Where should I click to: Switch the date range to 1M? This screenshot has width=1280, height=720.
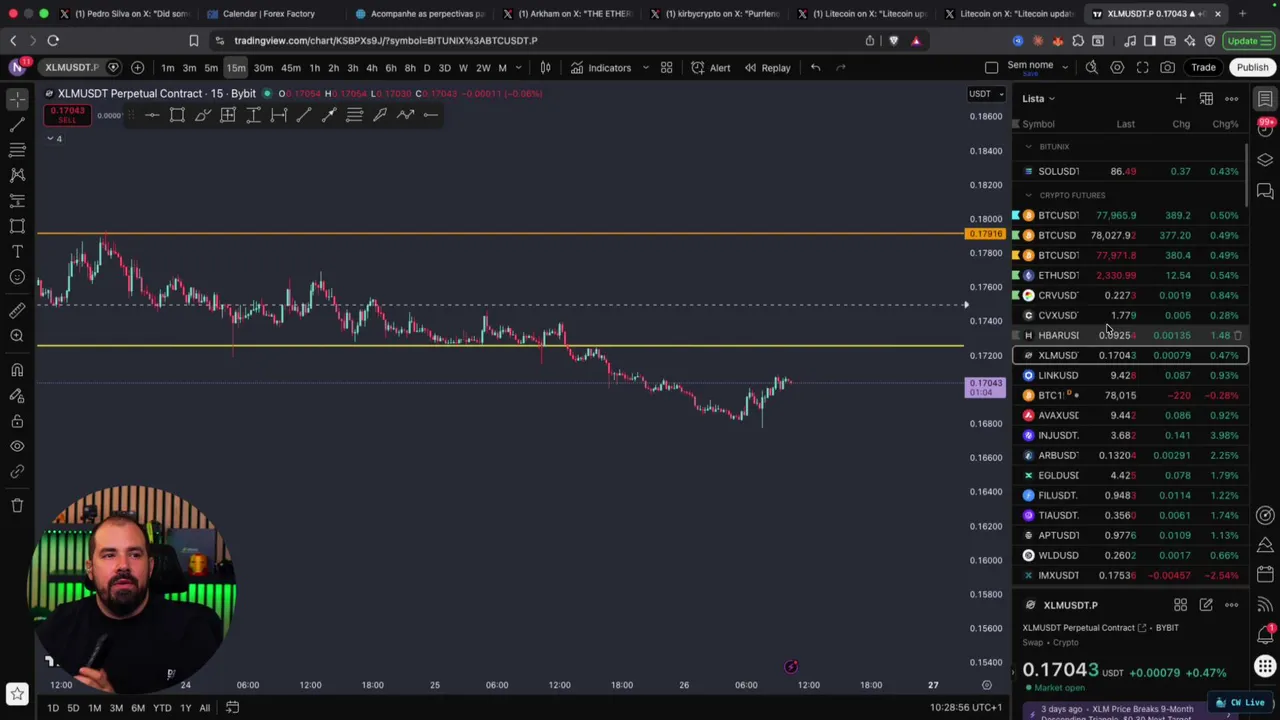[94, 708]
